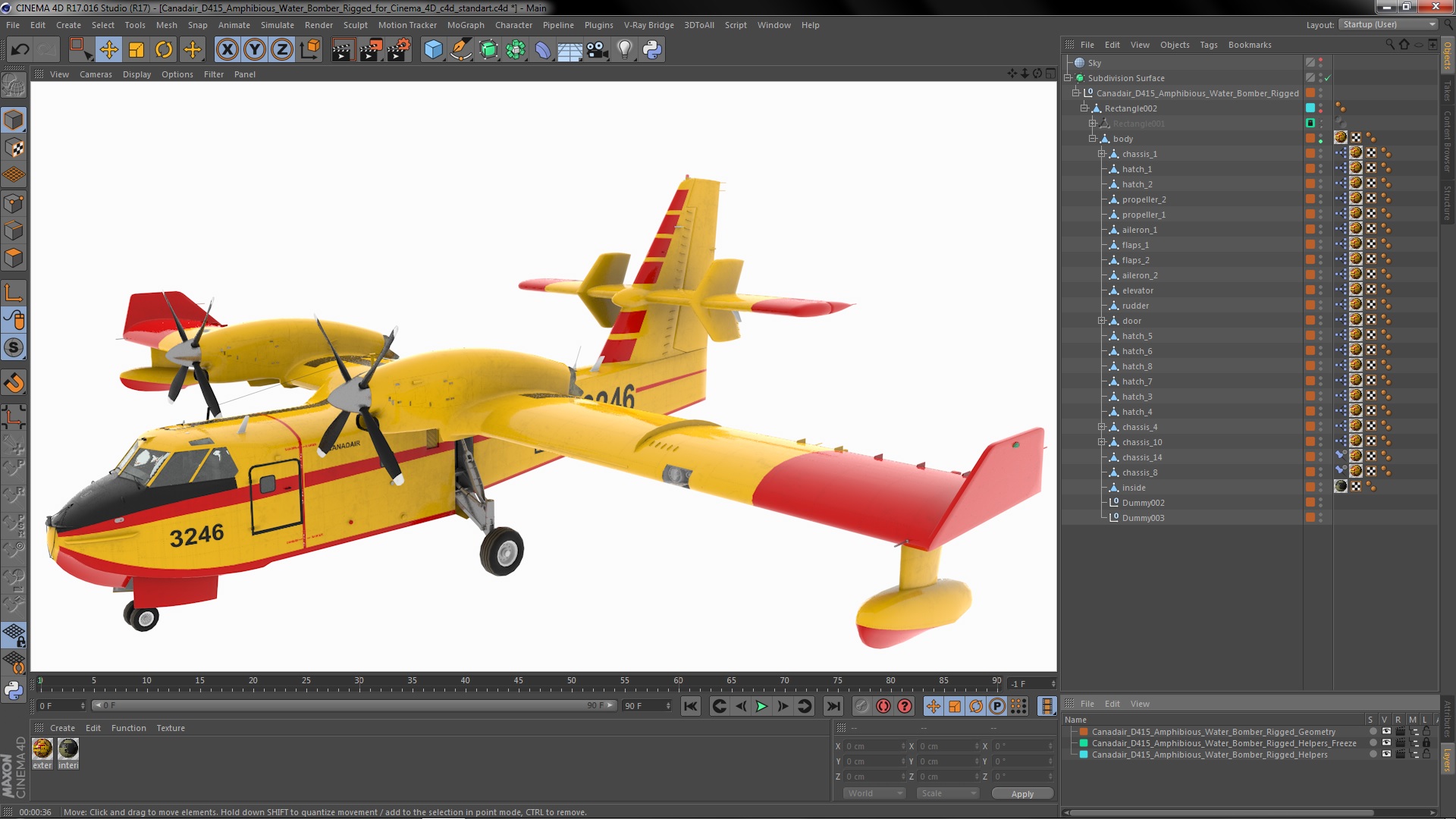
Task: Select the rudder object in the tree
Action: [1135, 306]
